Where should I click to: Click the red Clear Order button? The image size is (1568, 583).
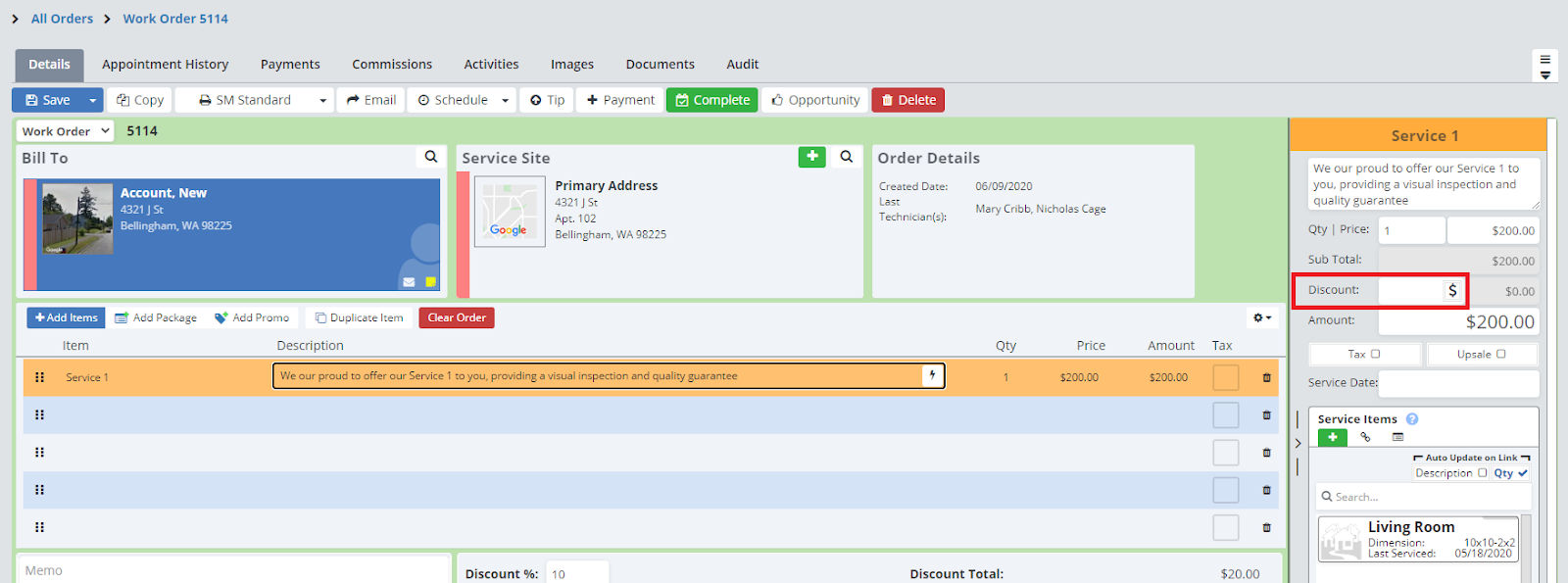[457, 317]
